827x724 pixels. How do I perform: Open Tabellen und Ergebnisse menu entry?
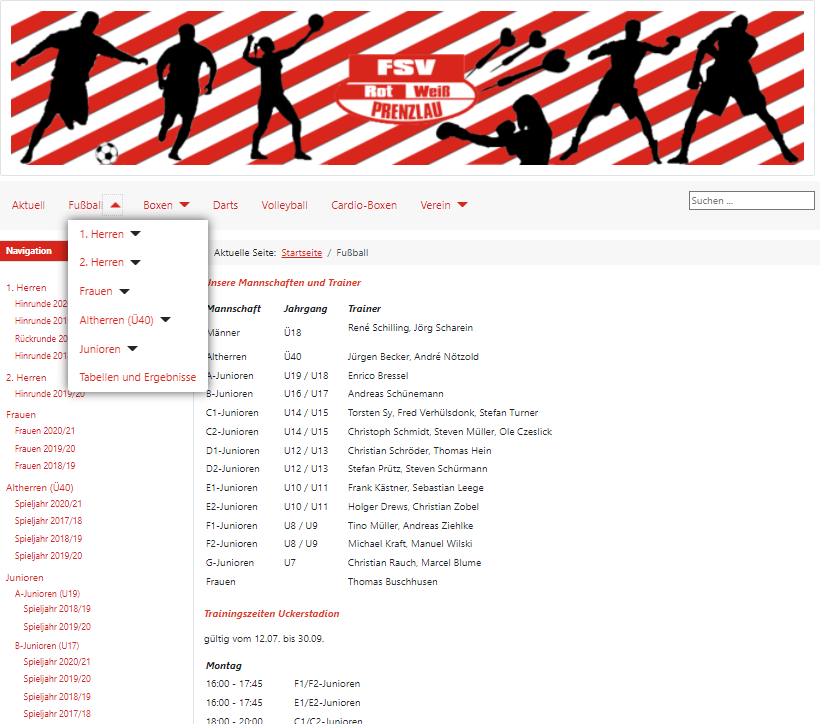tap(138, 377)
